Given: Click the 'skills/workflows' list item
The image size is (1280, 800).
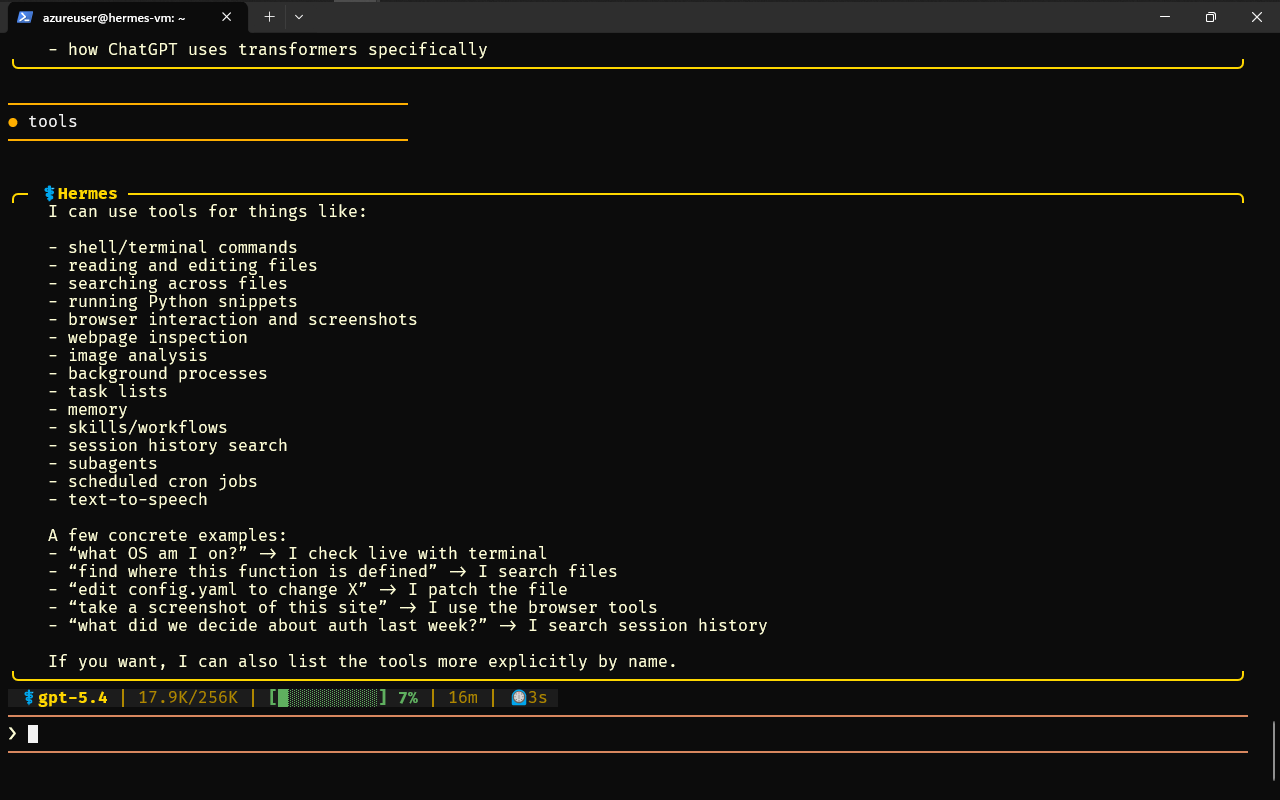Looking at the screenshot, I should tap(138, 427).
